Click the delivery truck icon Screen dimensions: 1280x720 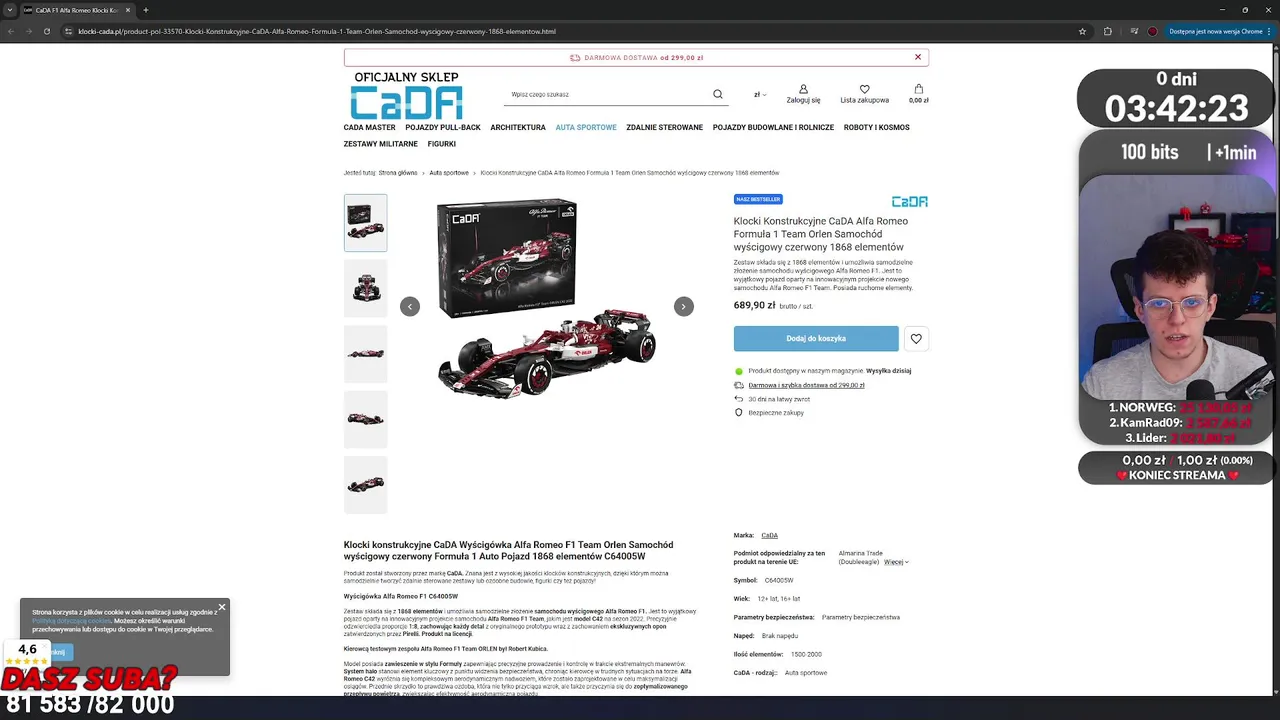[739, 385]
